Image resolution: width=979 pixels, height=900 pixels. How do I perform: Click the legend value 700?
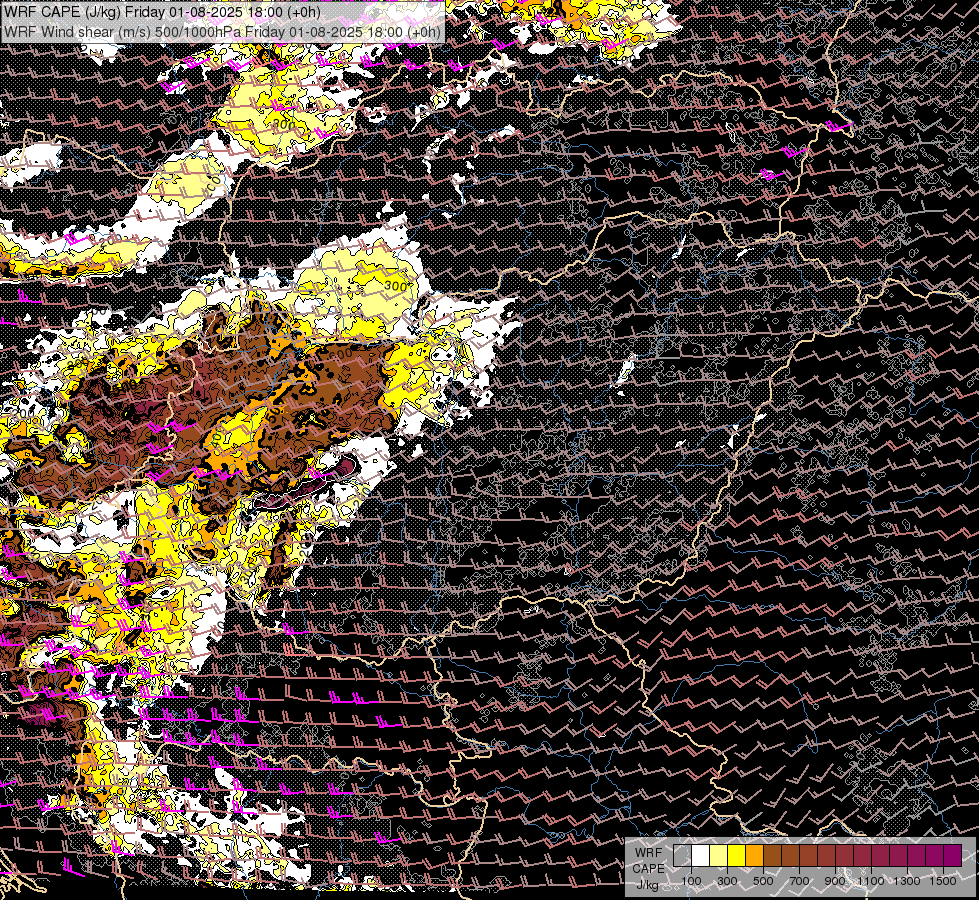pyautogui.click(x=799, y=881)
